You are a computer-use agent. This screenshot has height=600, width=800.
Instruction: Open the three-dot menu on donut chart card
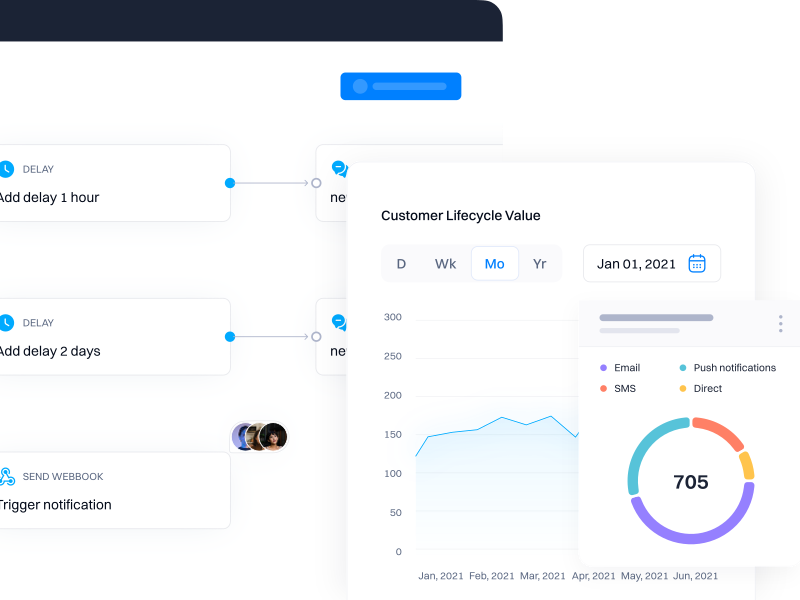[x=780, y=324]
